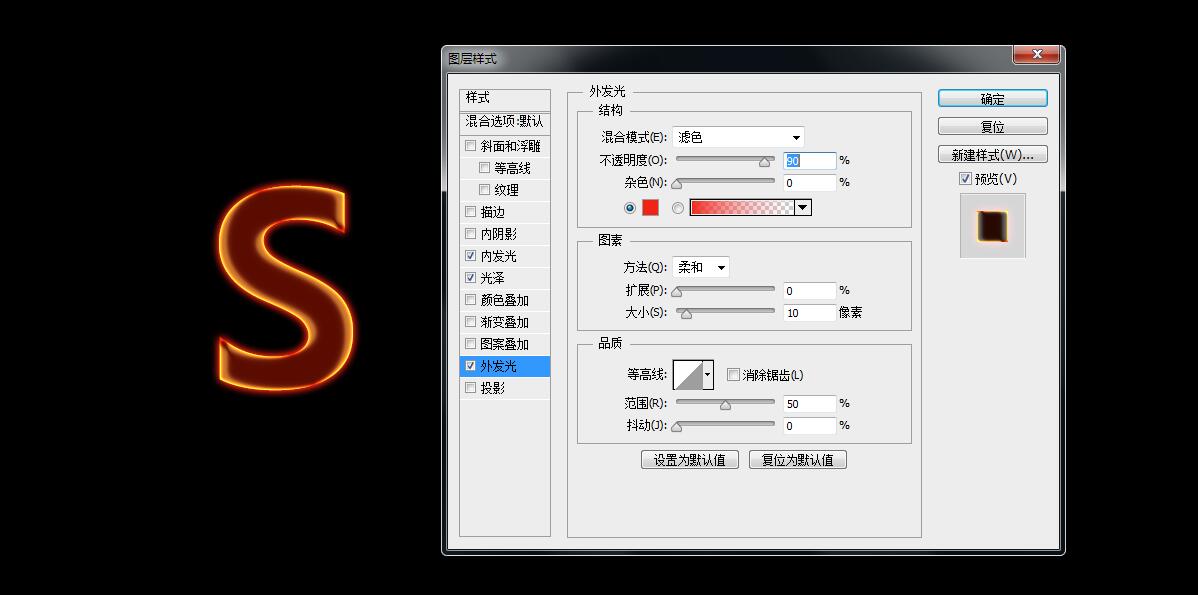The width and height of the screenshot is (1198, 595).
Task: Click the 等高线 contour thumbnail
Action: click(x=688, y=375)
